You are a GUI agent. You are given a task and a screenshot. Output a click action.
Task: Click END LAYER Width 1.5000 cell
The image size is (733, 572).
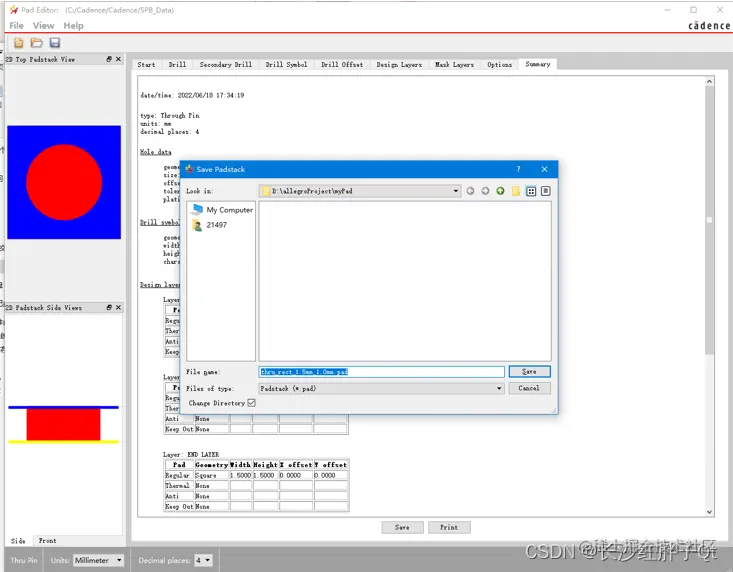click(240, 475)
